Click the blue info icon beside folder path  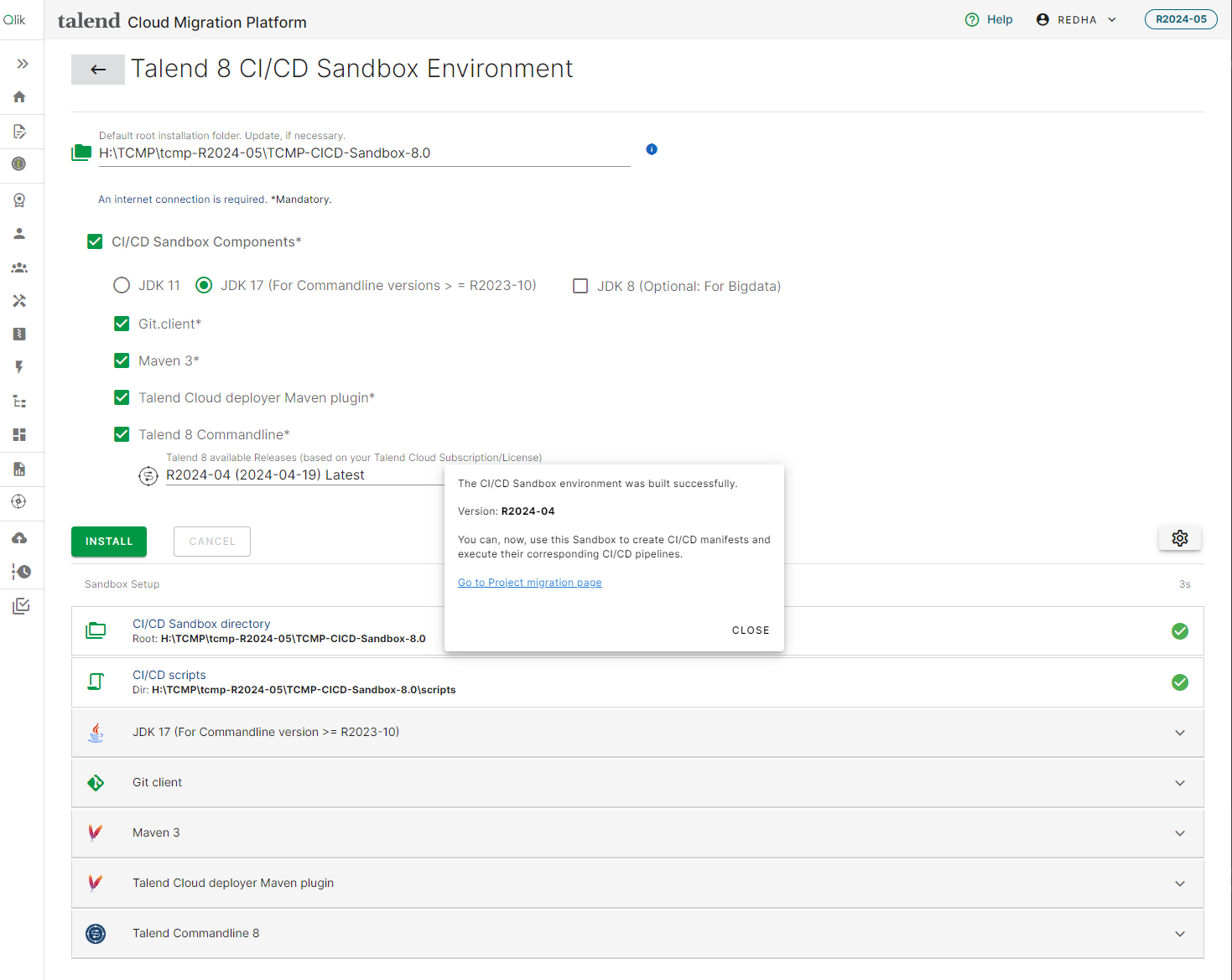652,149
